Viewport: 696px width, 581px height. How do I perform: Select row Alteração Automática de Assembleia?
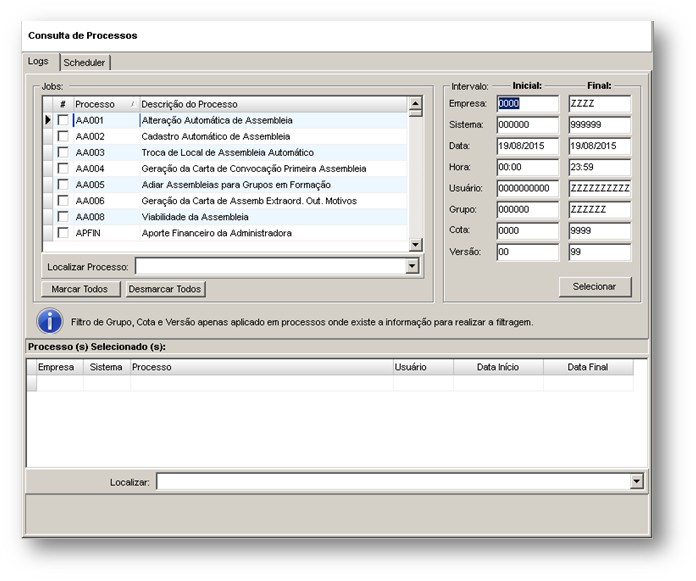(225, 120)
